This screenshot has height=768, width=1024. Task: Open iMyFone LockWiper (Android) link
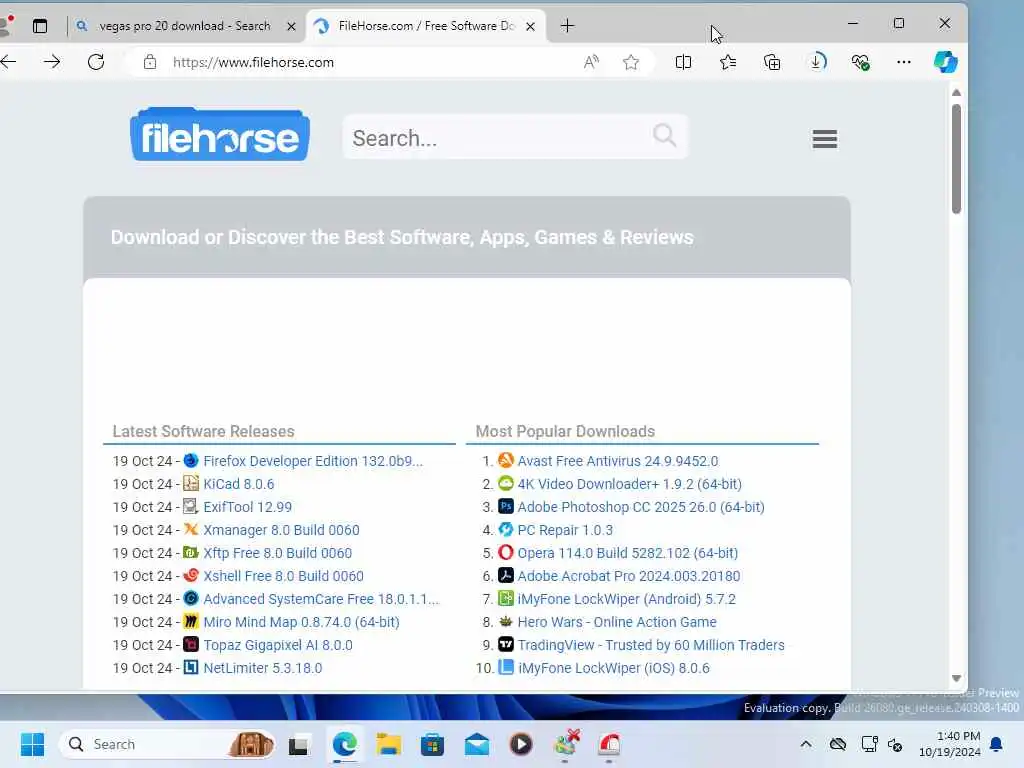tap(626, 599)
